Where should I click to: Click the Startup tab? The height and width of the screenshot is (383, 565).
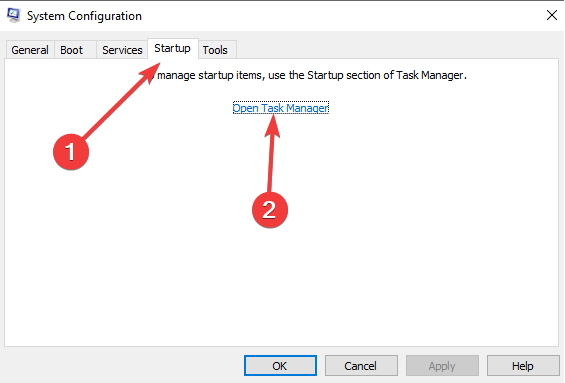click(x=173, y=48)
